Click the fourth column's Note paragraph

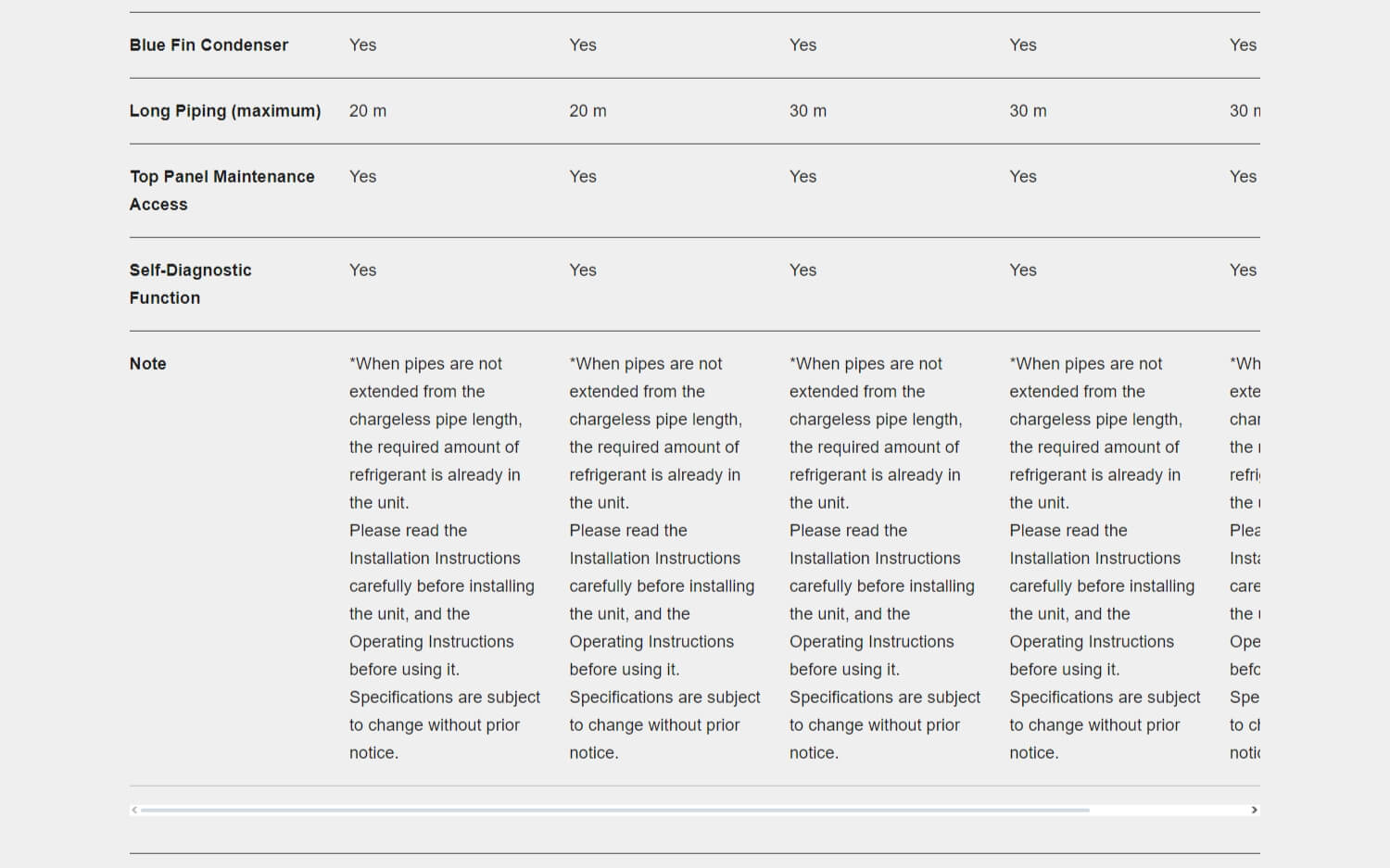pos(1103,558)
